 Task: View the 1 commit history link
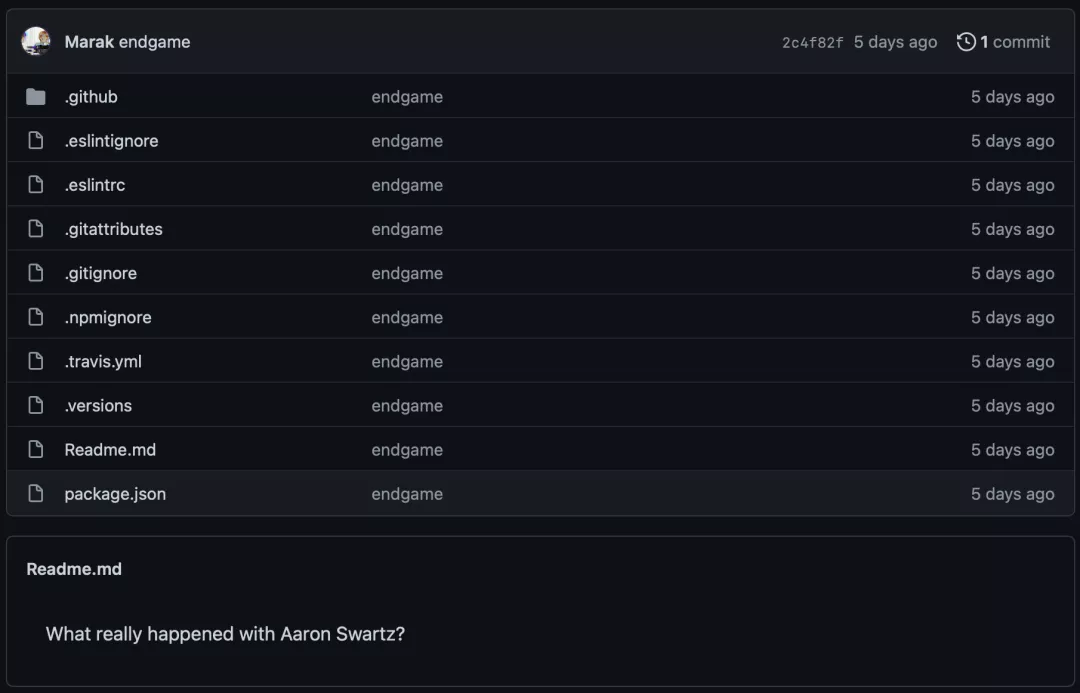(x=1014, y=42)
